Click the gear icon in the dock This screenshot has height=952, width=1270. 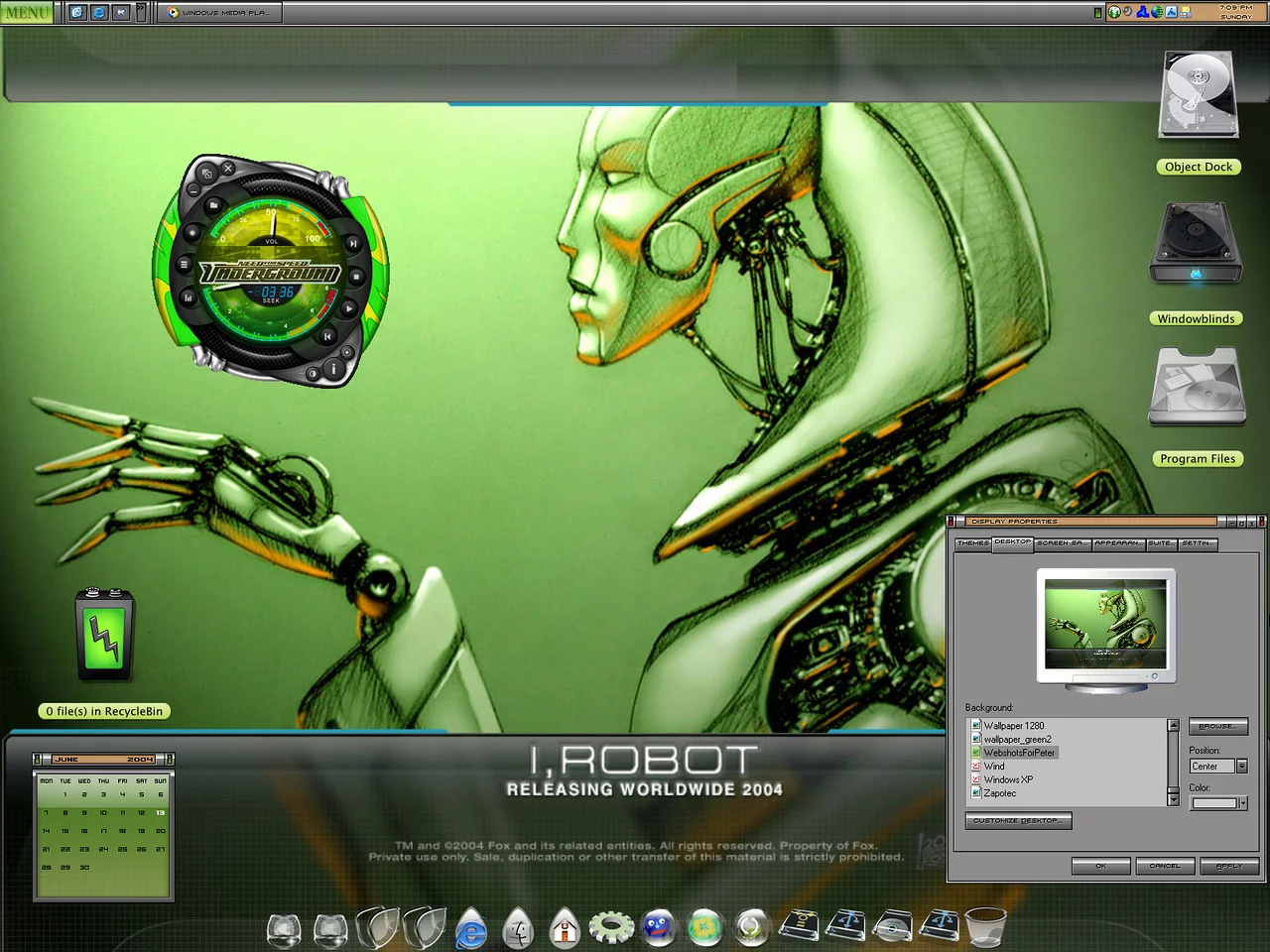pyautogui.click(x=611, y=927)
